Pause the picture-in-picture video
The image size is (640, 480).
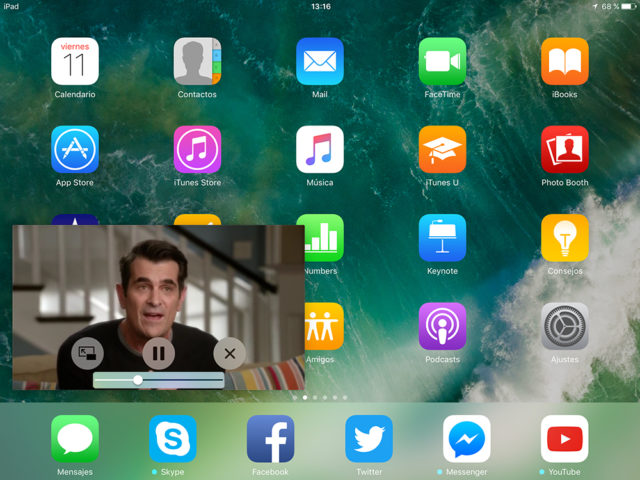pos(159,353)
